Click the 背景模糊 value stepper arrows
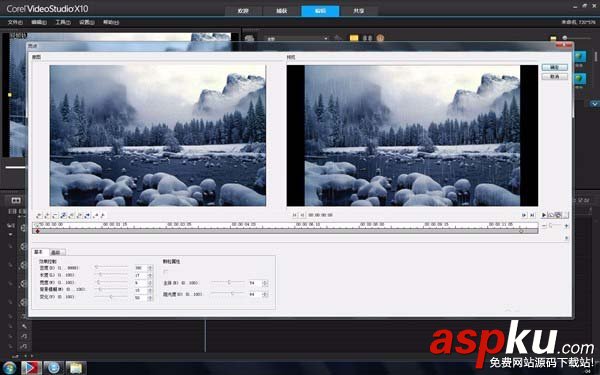The height and width of the screenshot is (375, 600). pyautogui.click(x=150, y=290)
